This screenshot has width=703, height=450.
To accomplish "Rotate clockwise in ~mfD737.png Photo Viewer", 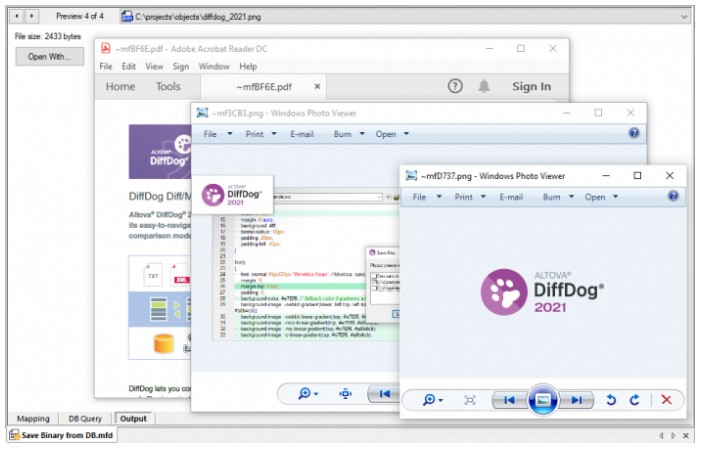I will tap(634, 400).
